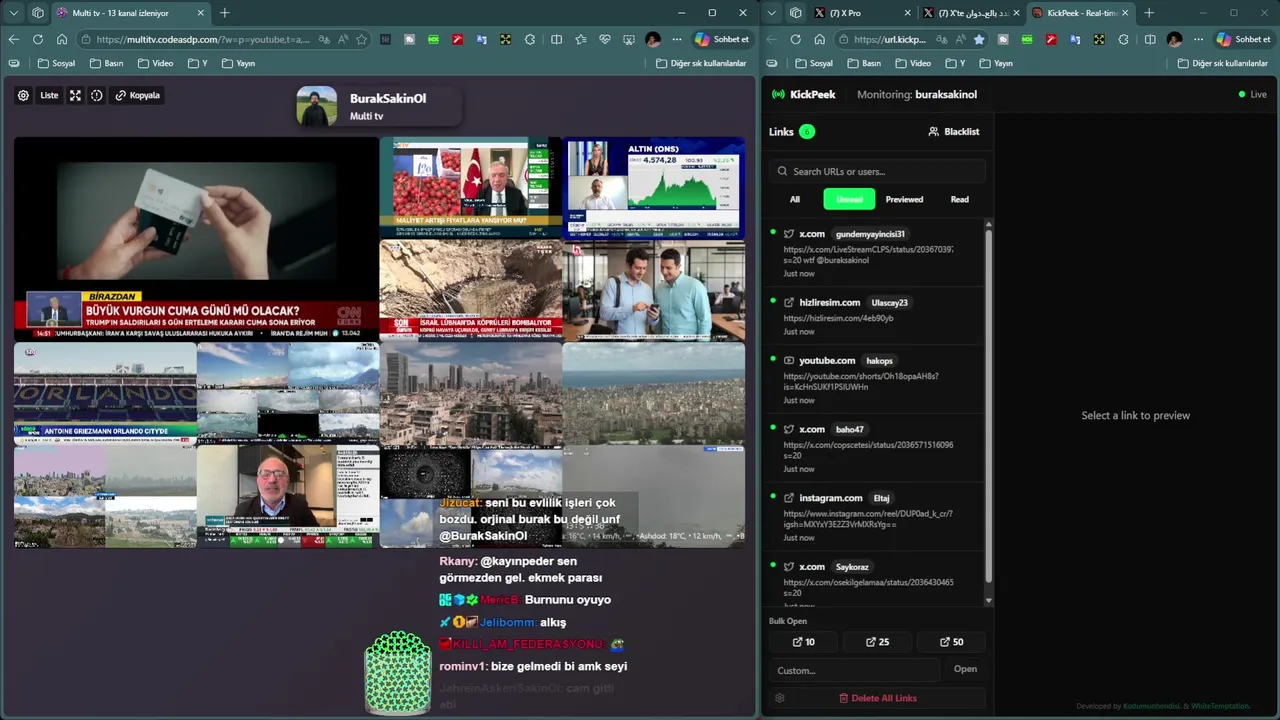The width and height of the screenshot is (1280, 720).
Task: Bulk open 50 links
Action: point(952,642)
